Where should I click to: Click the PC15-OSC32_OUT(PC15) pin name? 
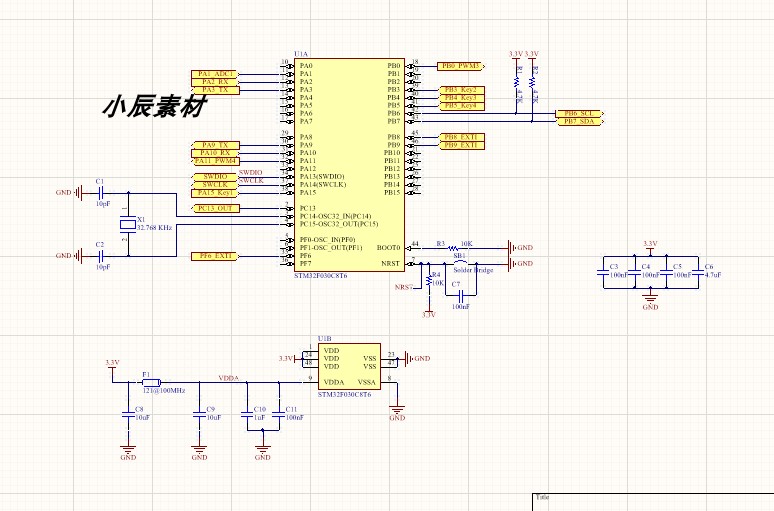coord(339,224)
